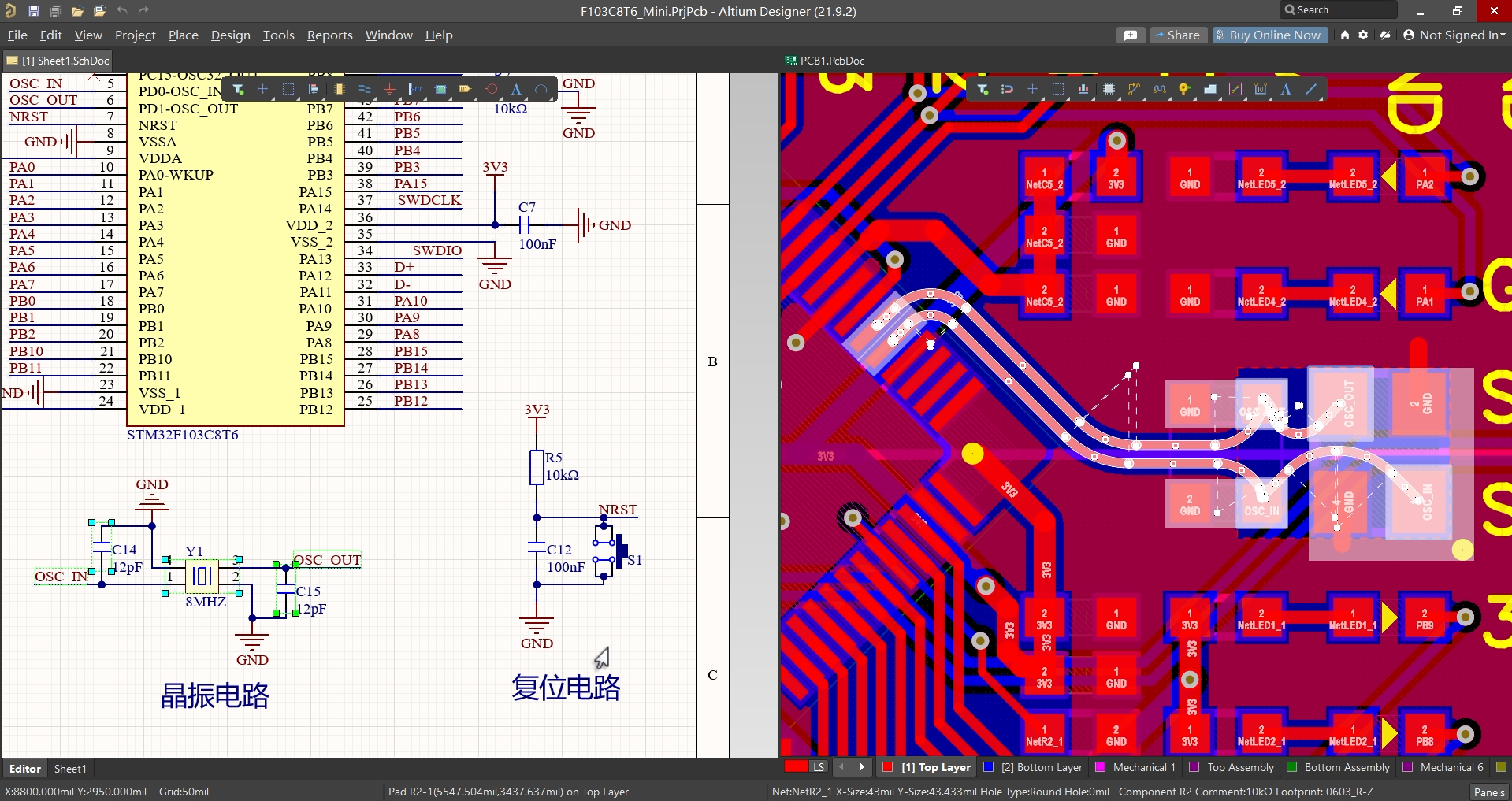Switch to the PCB1.PcbDoc document tab
The height and width of the screenshot is (801, 1512).
(826, 61)
